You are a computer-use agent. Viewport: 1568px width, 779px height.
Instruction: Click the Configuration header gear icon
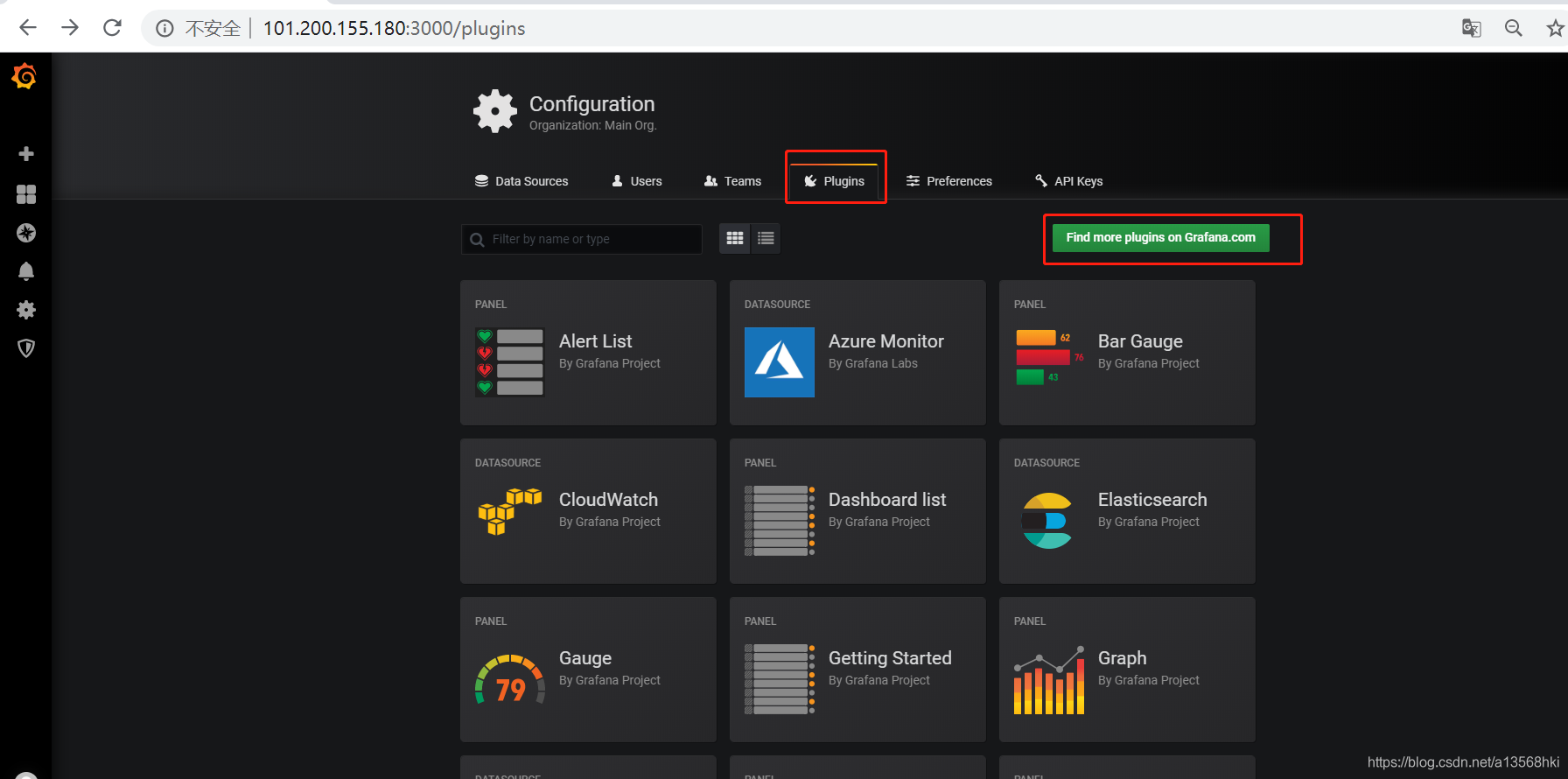click(495, 111)
